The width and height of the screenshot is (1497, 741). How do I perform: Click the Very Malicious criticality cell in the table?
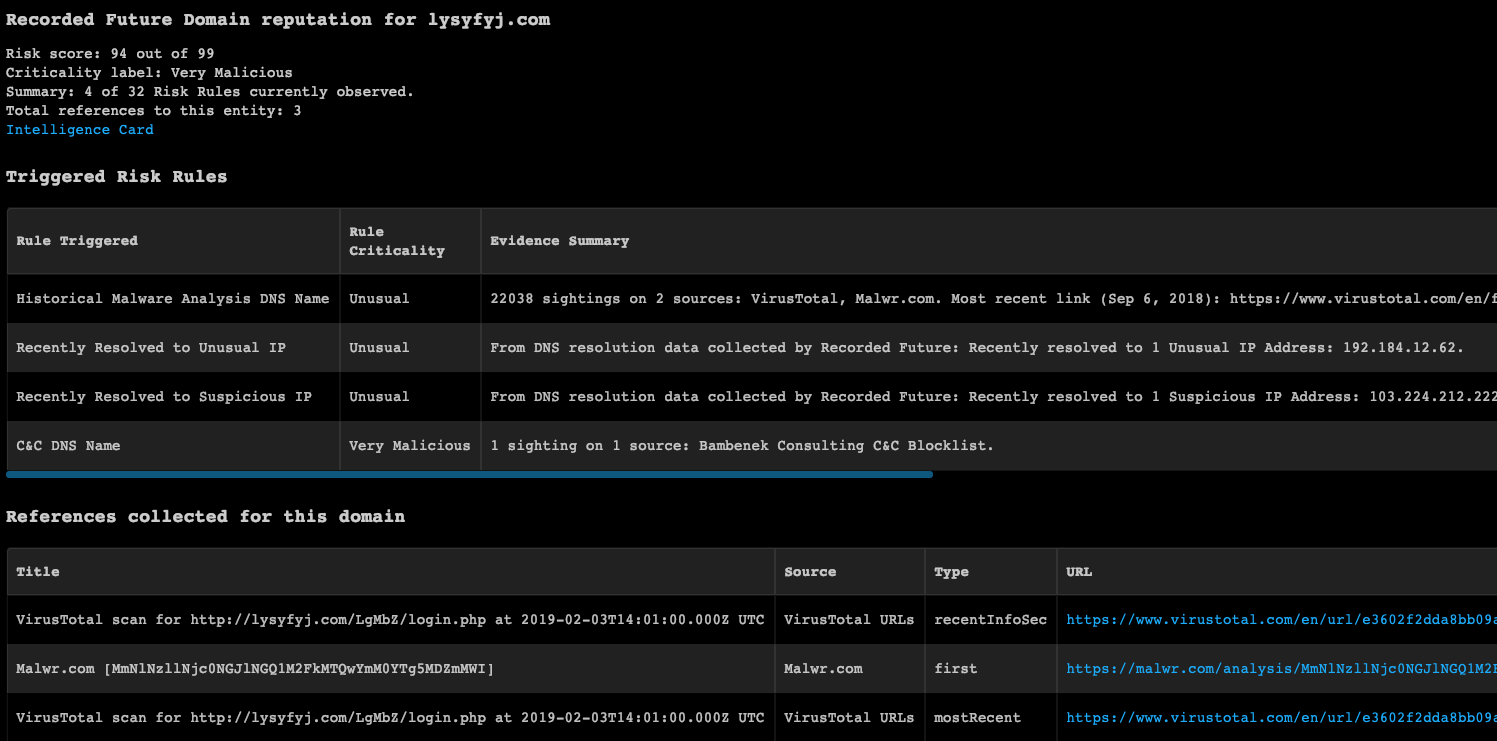(409, 446)
